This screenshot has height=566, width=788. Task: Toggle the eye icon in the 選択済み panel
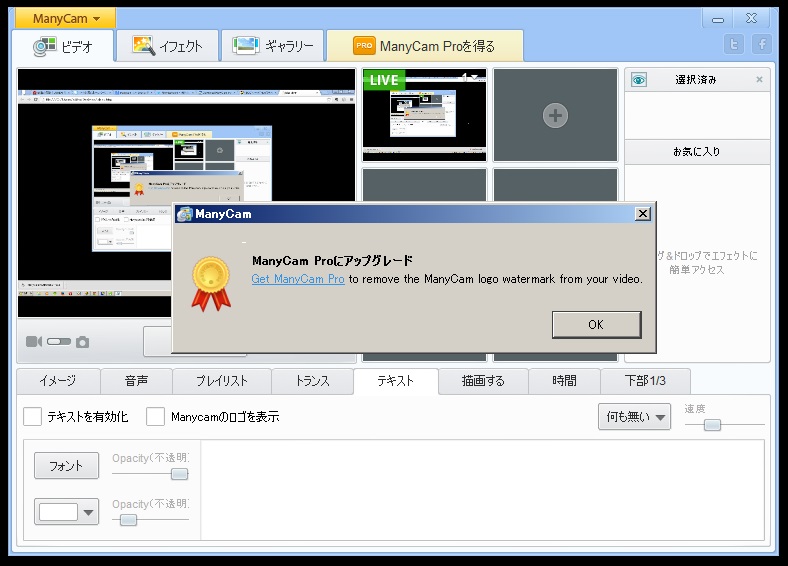(639, 80)
